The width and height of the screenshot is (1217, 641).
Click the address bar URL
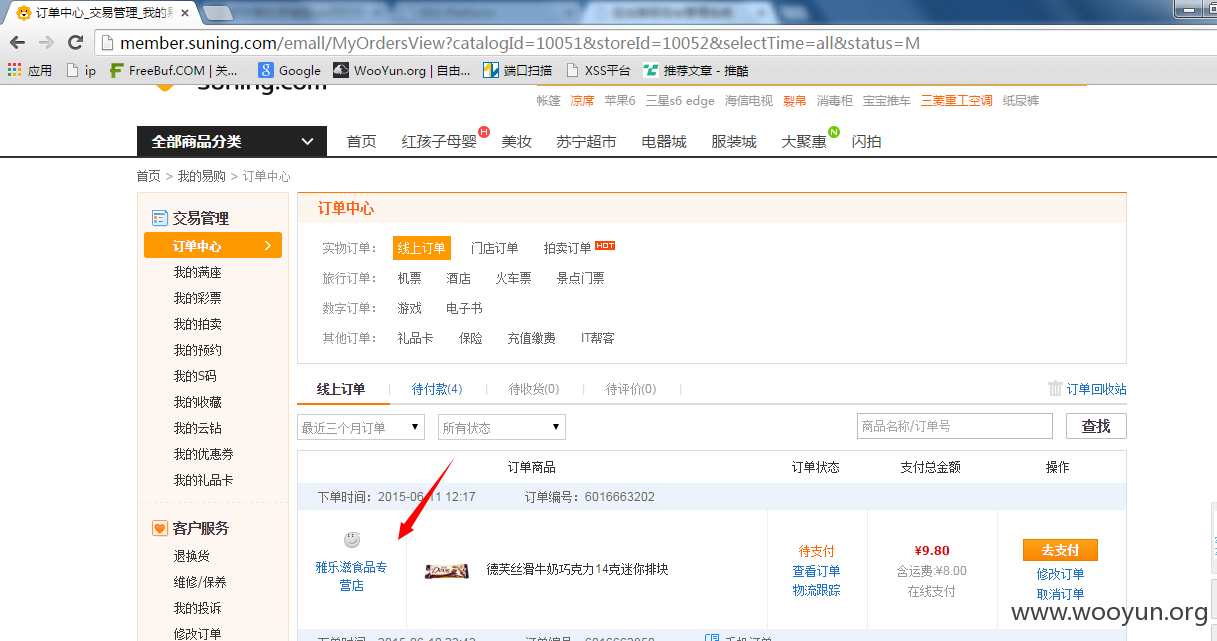(520, 43)
